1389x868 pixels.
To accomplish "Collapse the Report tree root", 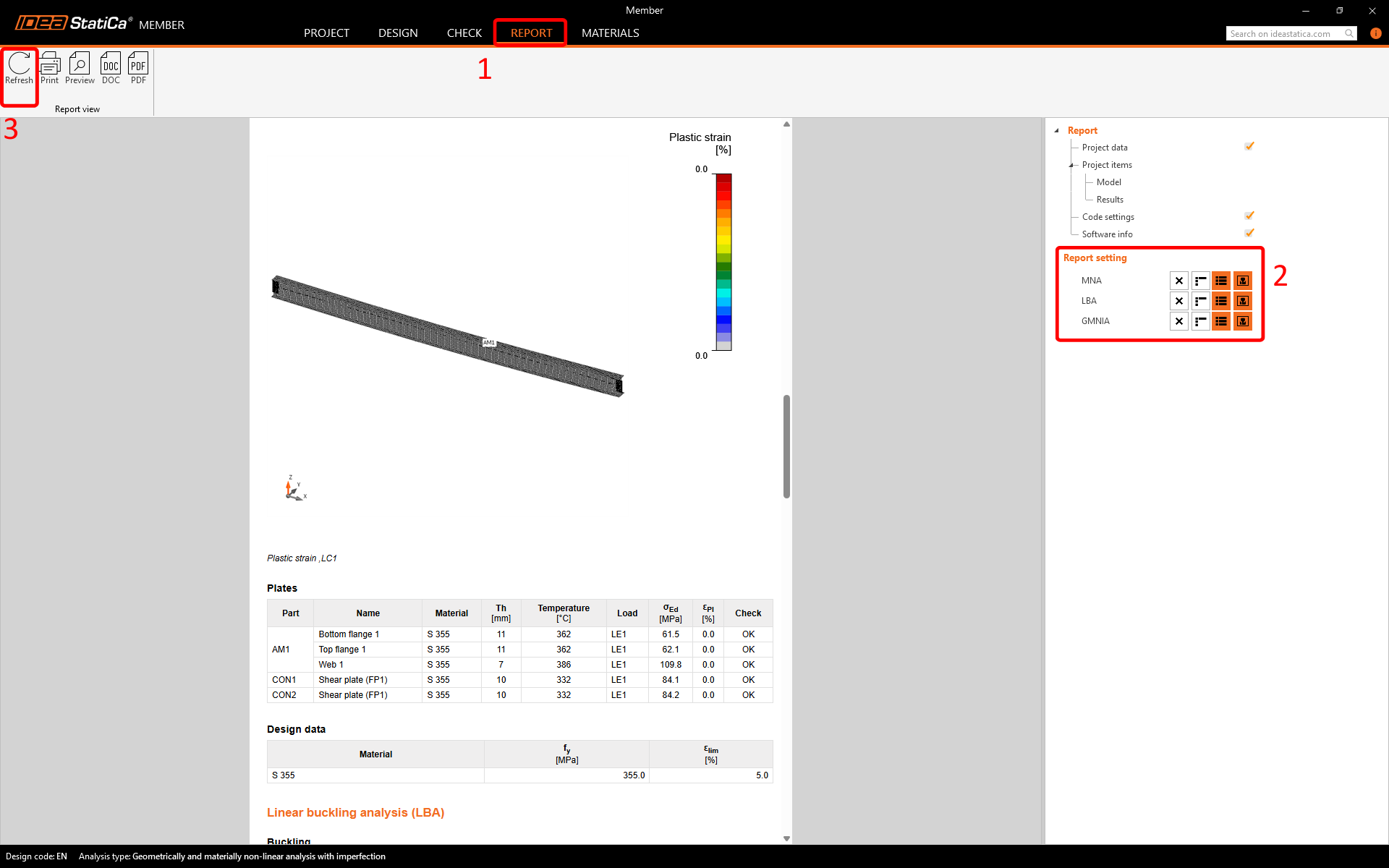I will pyautogui.click(x=1057, y=131).
